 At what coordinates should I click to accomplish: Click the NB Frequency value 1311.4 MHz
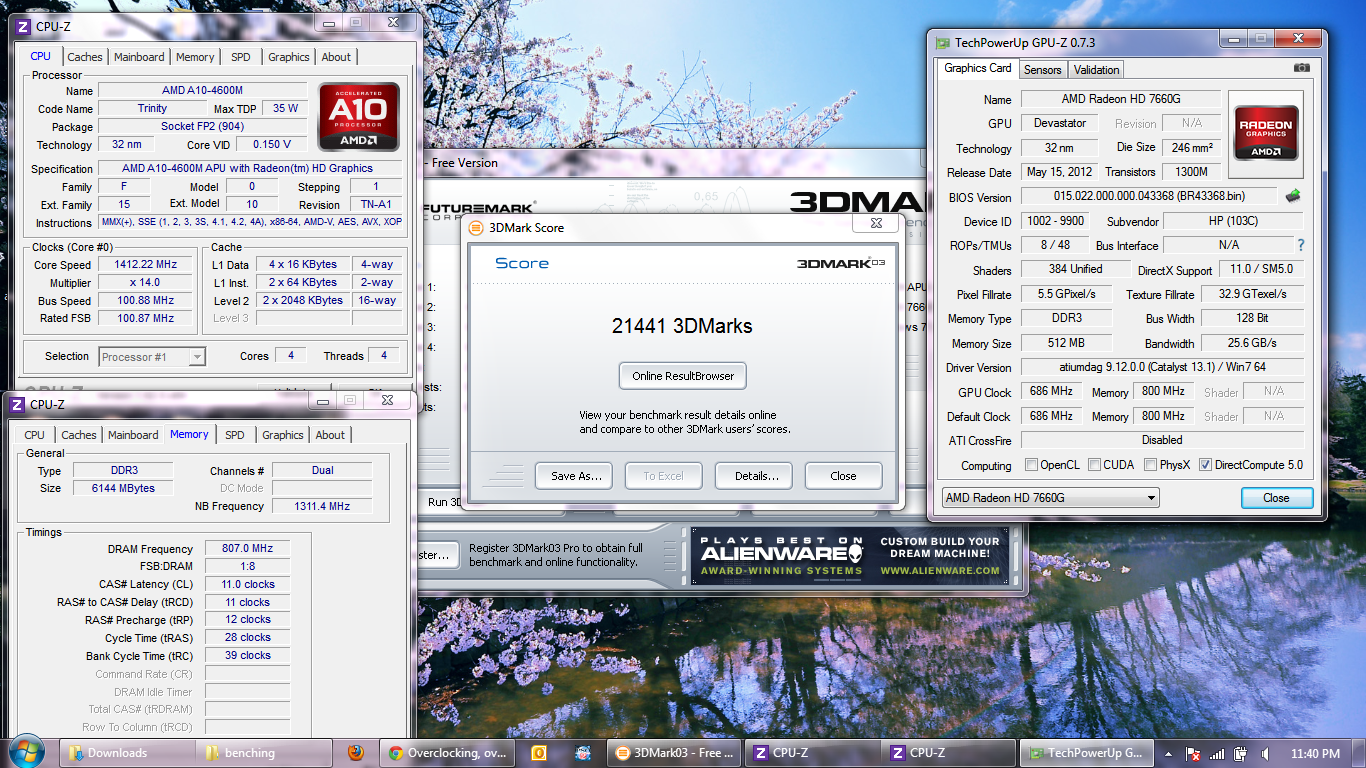[322, 506]
